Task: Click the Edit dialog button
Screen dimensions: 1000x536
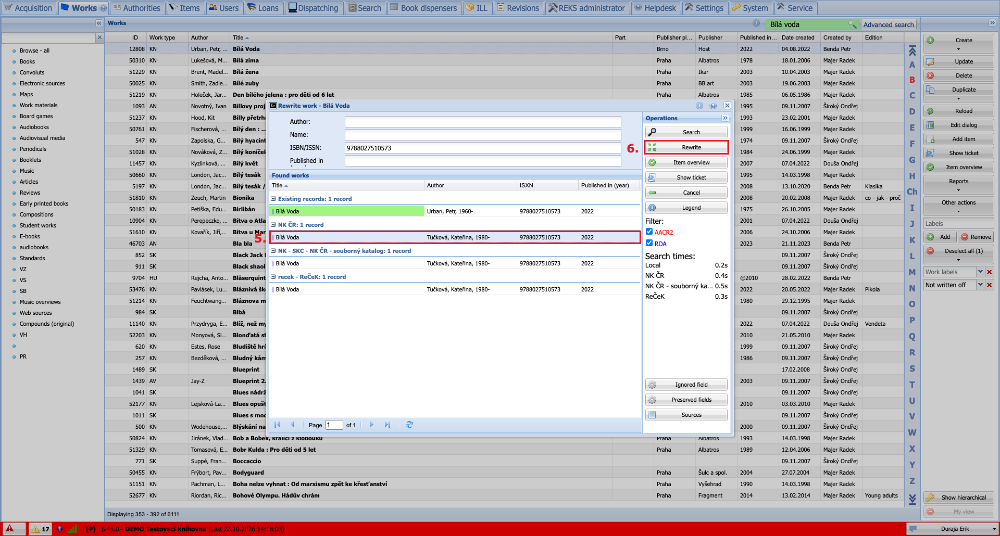Action: pyautogui.click(x=958, y=125)
